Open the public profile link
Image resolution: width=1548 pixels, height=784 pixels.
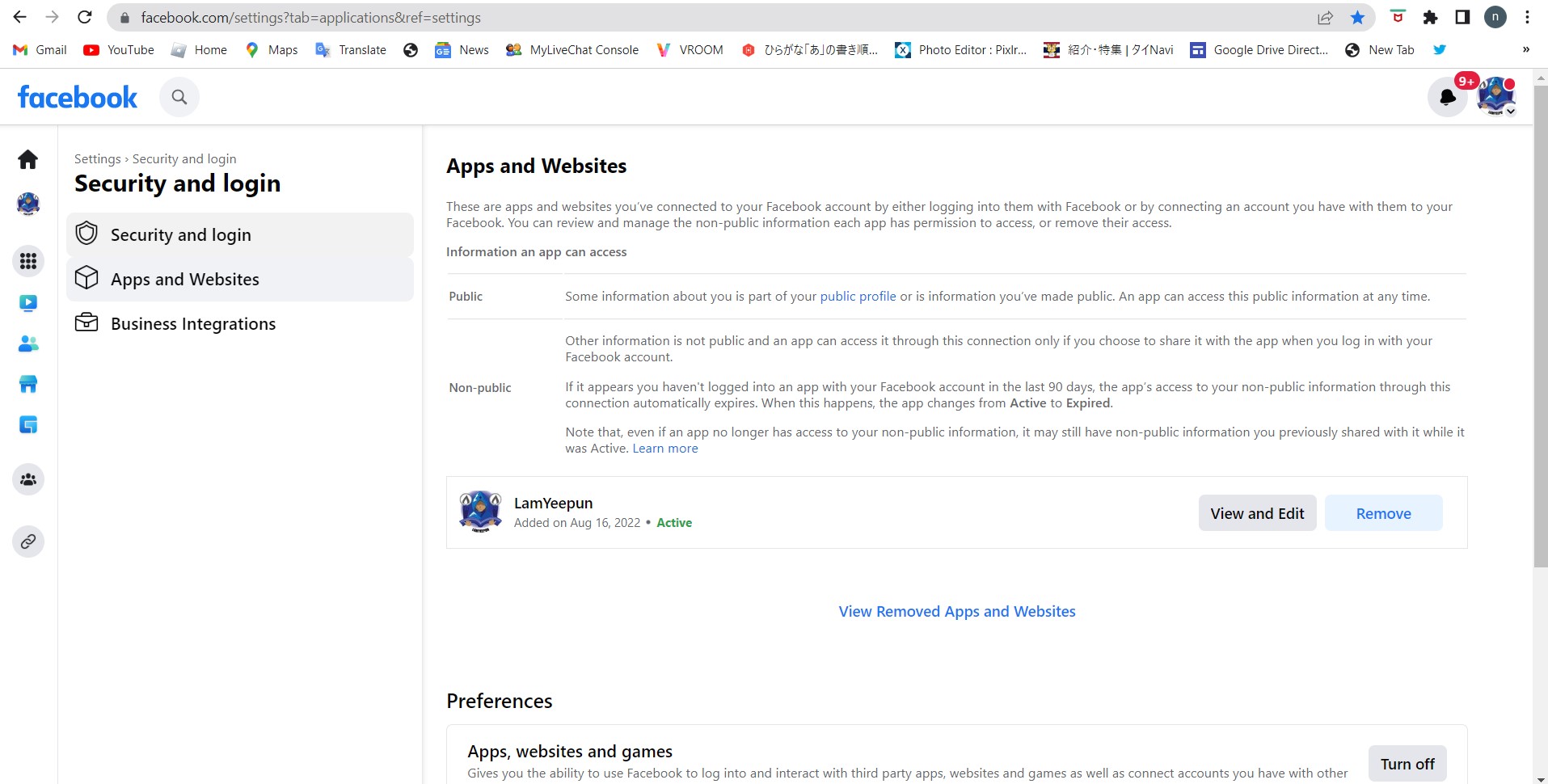[x=858, y=297]
